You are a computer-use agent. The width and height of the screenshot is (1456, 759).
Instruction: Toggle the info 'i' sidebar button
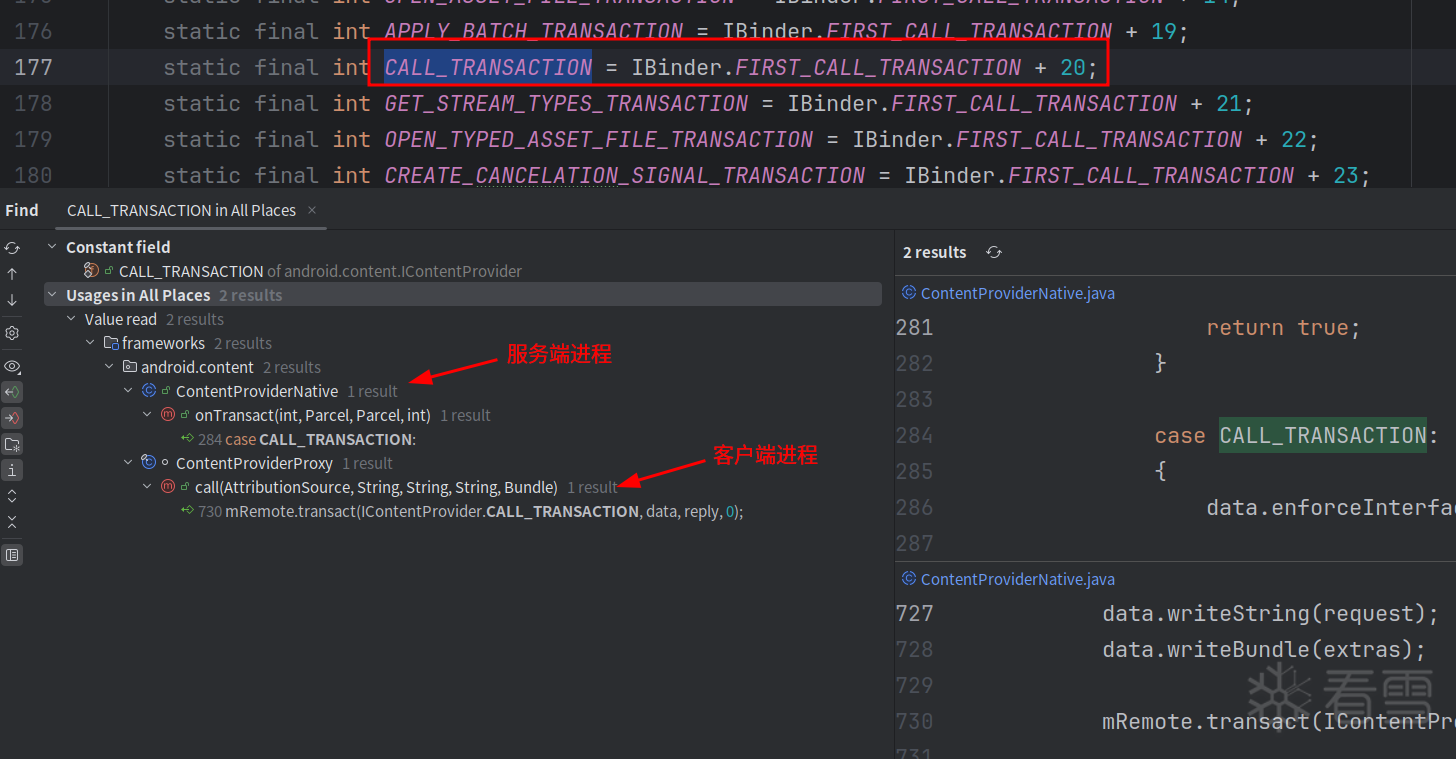[12, 469]
